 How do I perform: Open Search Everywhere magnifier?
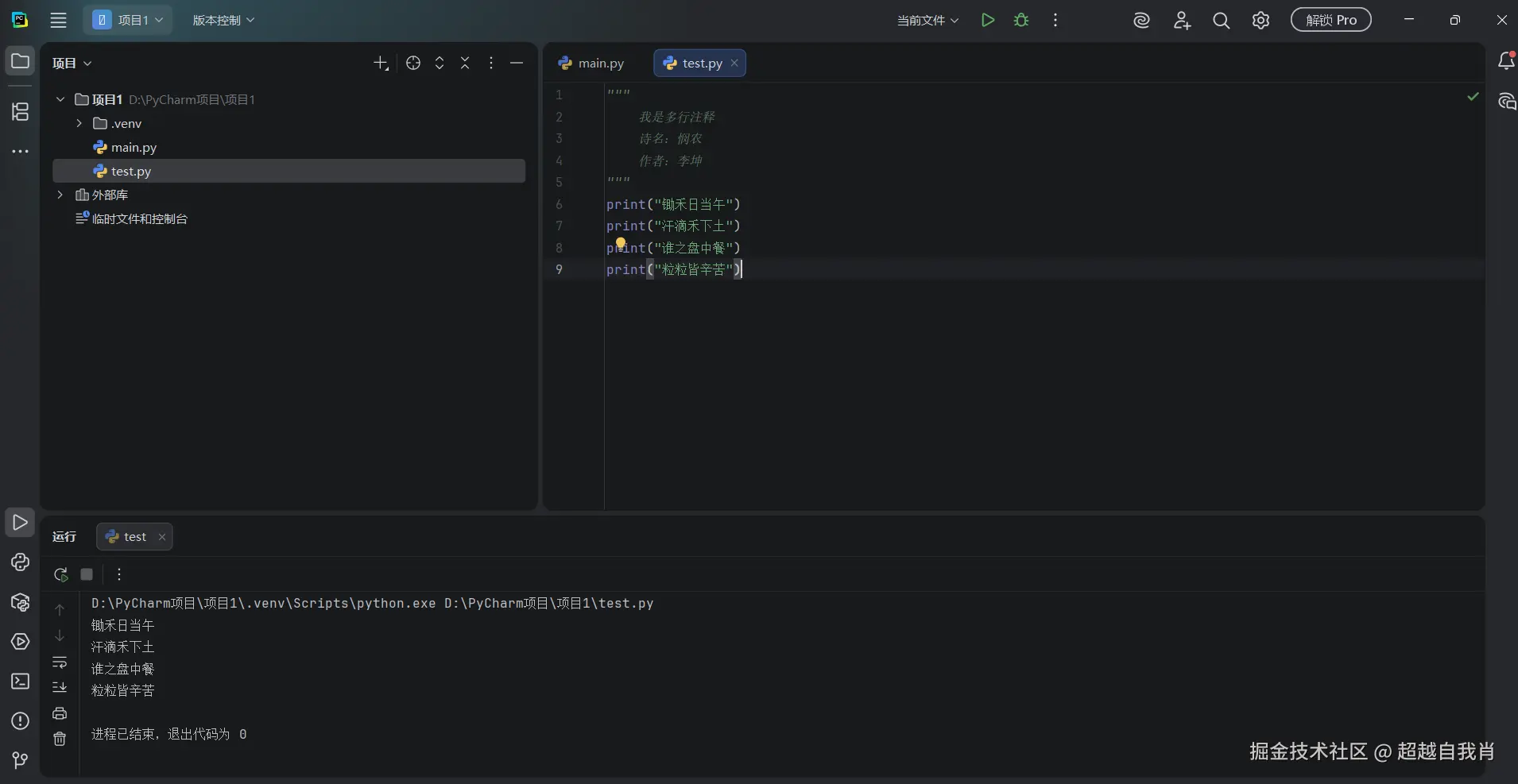tap(1222, 20)
